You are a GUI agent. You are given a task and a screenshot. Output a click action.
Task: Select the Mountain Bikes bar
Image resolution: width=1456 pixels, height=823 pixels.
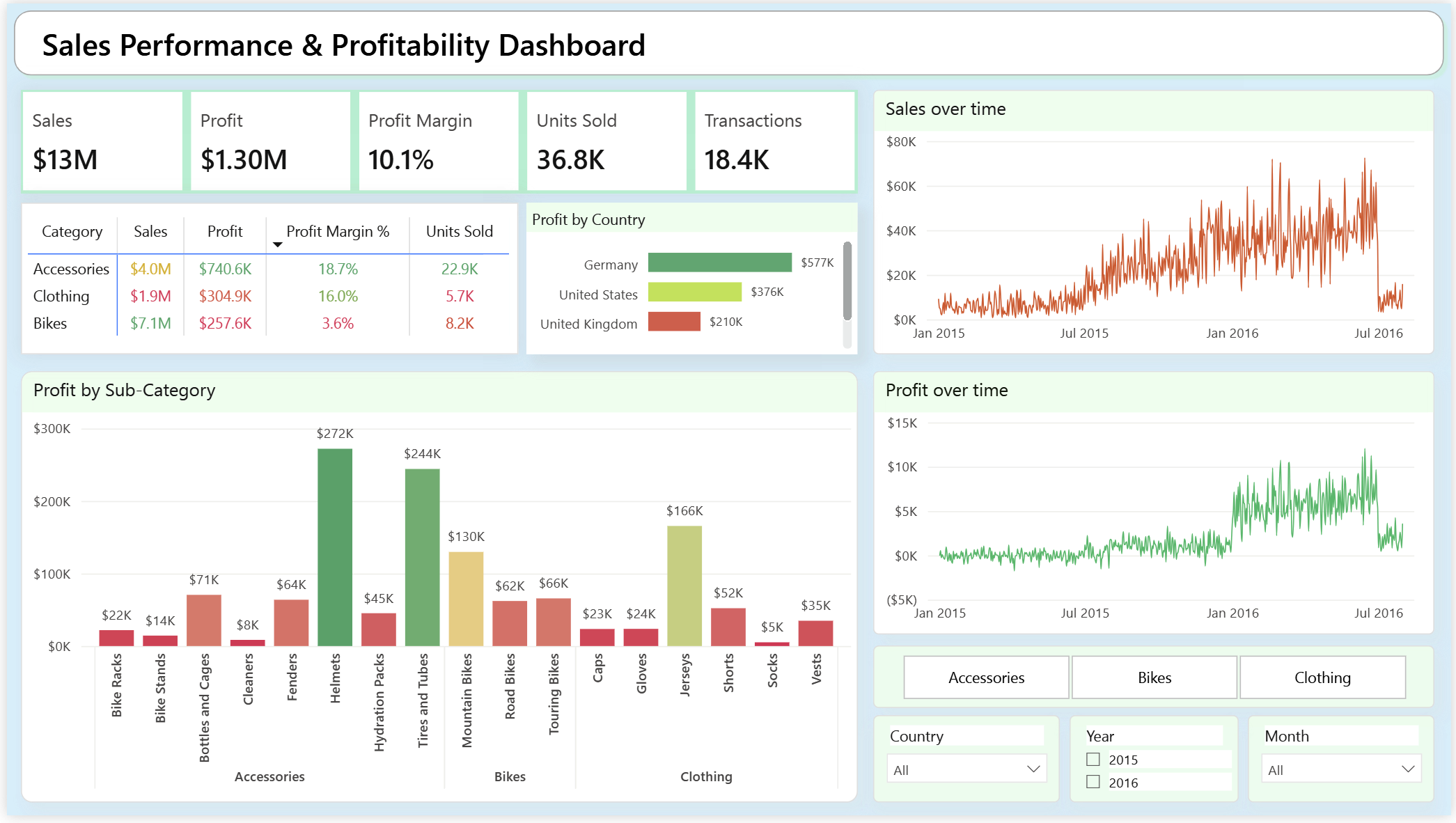pyautogui.click(x=466, y=599)
